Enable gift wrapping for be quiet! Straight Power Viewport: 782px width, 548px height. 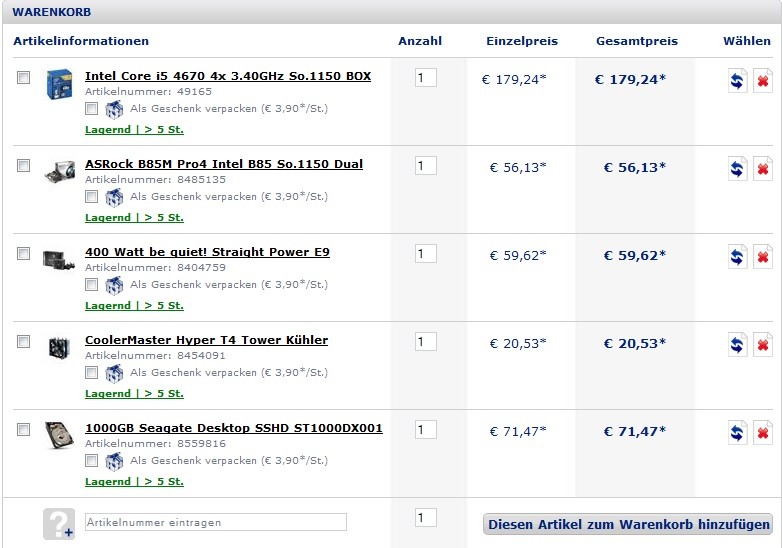91,284
